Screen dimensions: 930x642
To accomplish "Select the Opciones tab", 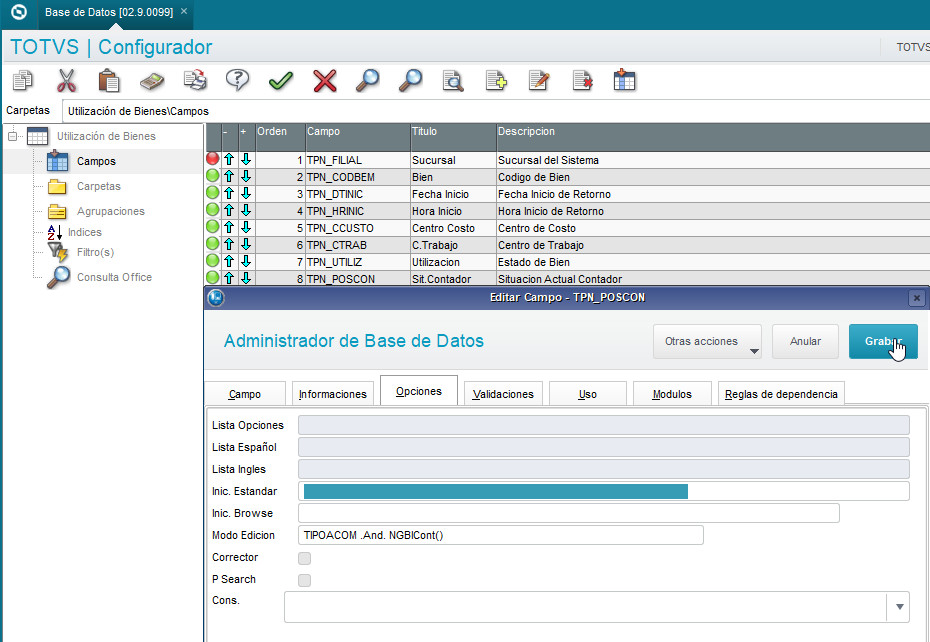I will coord(419,391).
